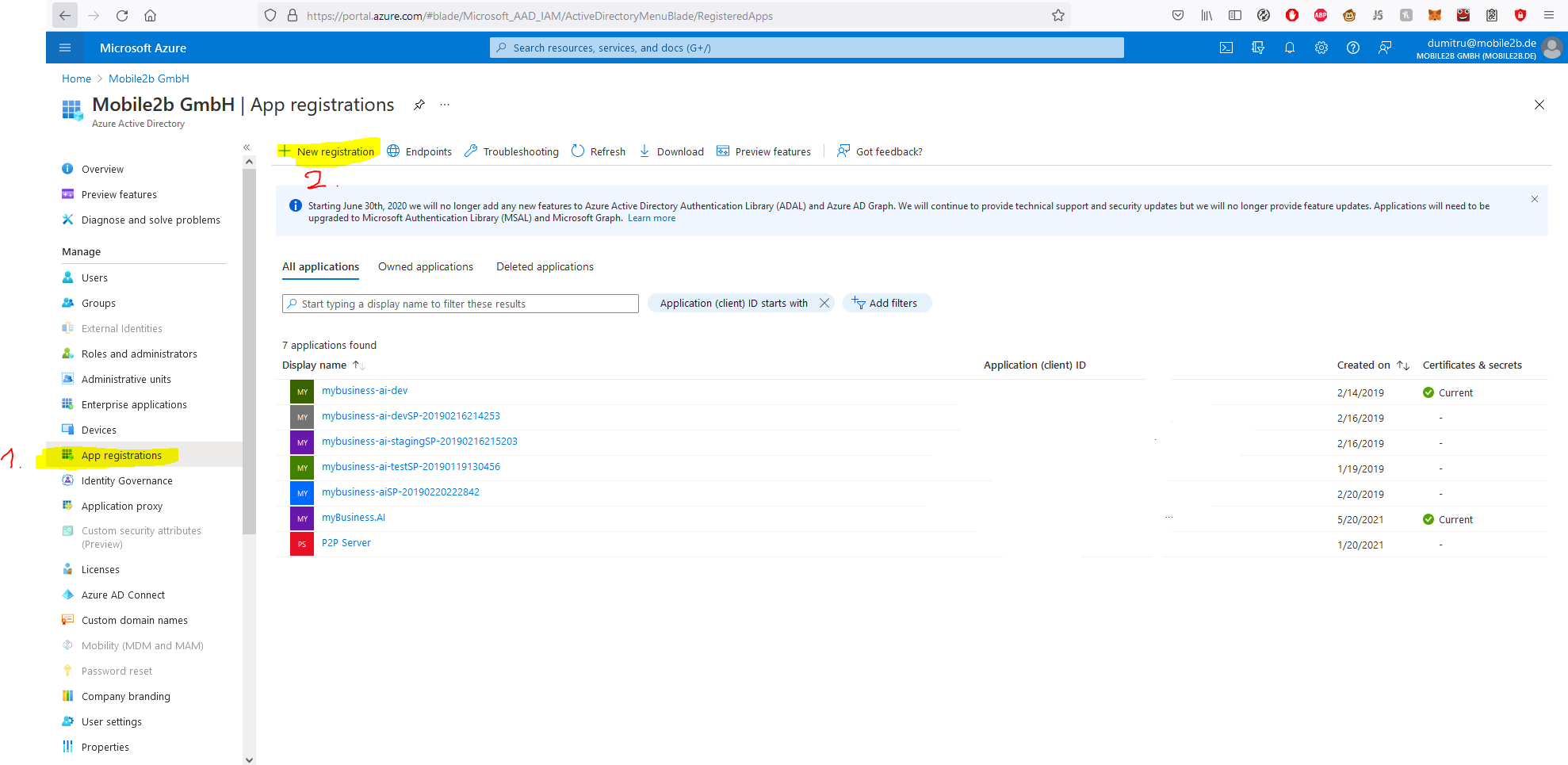
Task: Open the Help question mark menu
Action: click(1352, 48)
